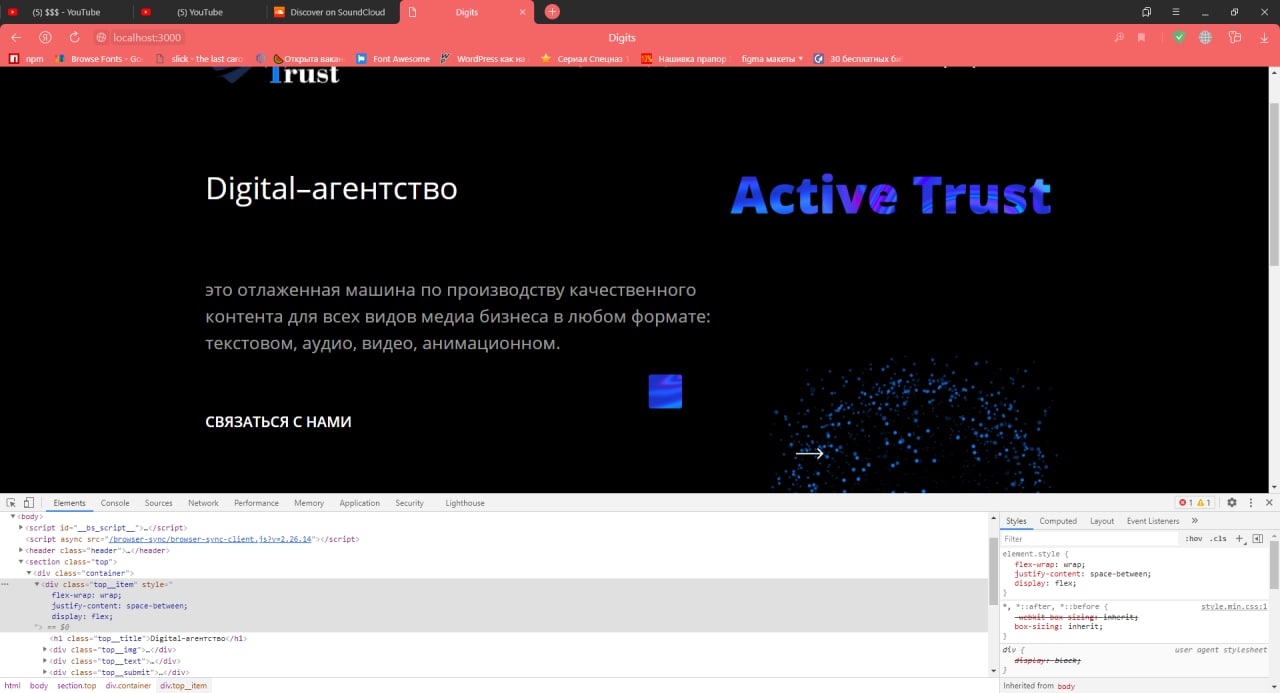The width and height of the screenshot is (1280, 693).
Task: Add a new style rule with plus icon
Action: pos(1240,538)
